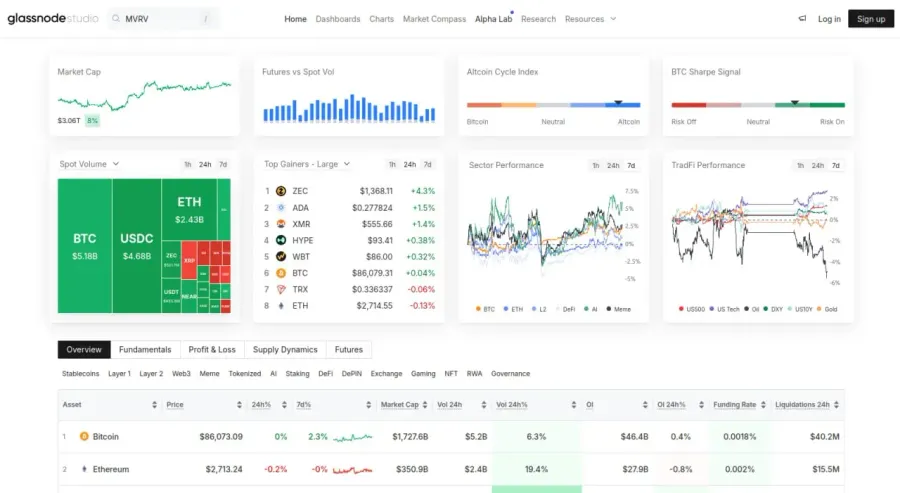Click the announcements megaphone icon
Screen dimensions: 900x493
[802, 18]
